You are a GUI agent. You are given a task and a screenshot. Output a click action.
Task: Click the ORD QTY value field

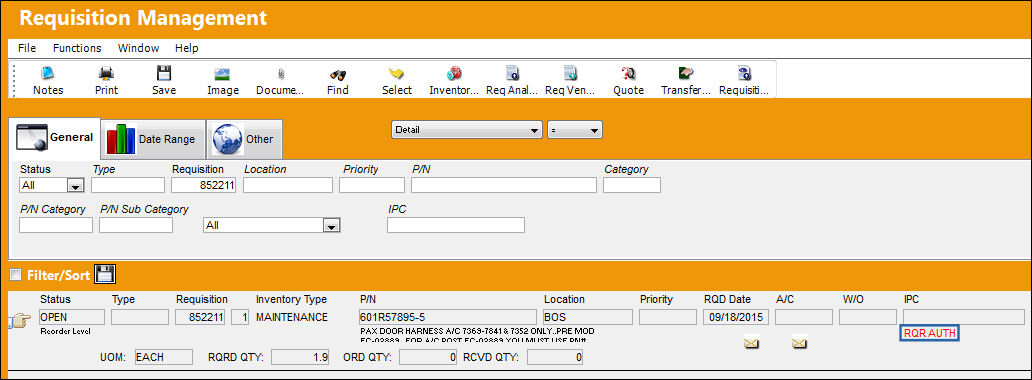(428, 357)
